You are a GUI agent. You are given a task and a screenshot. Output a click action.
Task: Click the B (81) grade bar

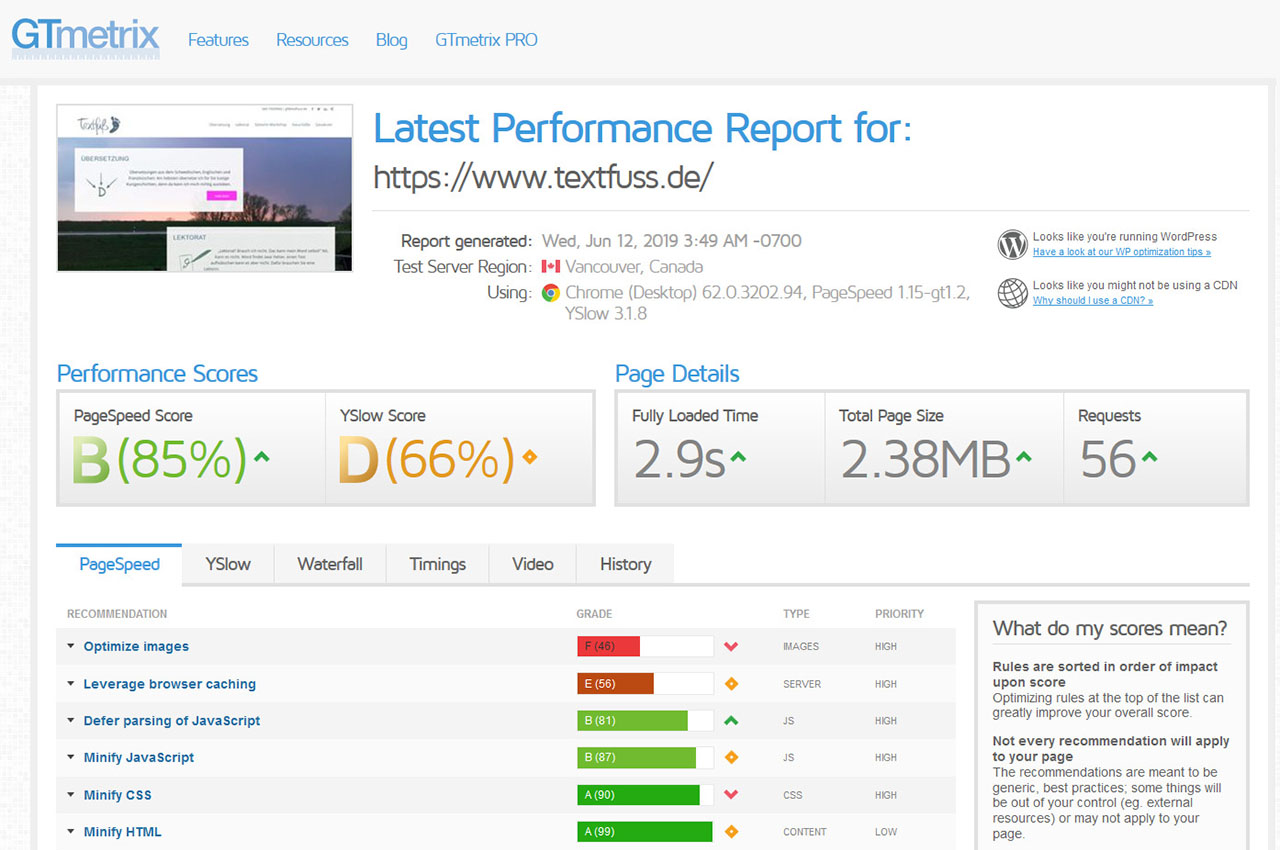click(x=645, y=721)
